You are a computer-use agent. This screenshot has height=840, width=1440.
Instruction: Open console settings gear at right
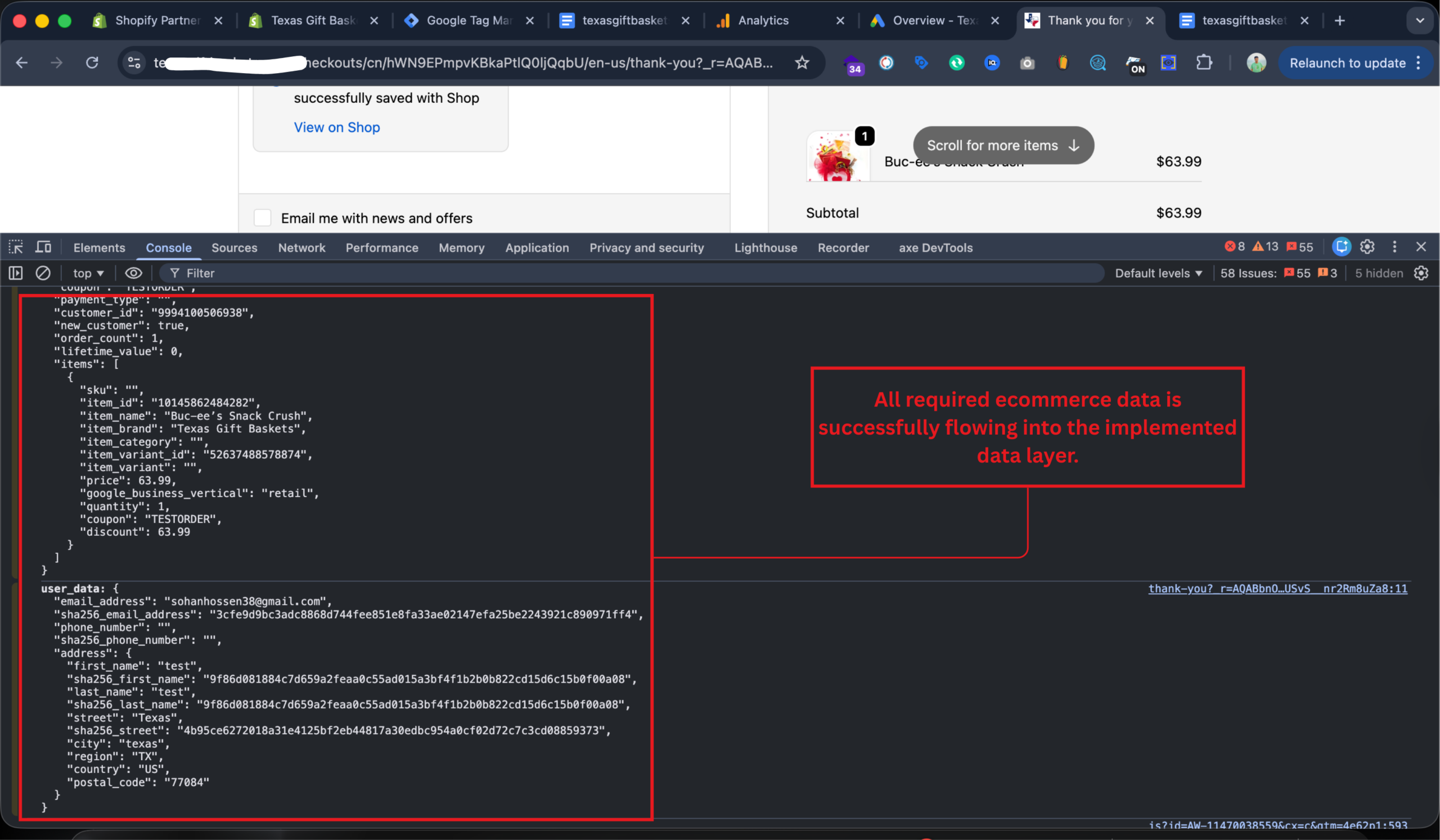pyautogui.click(x=1421, y=273)
